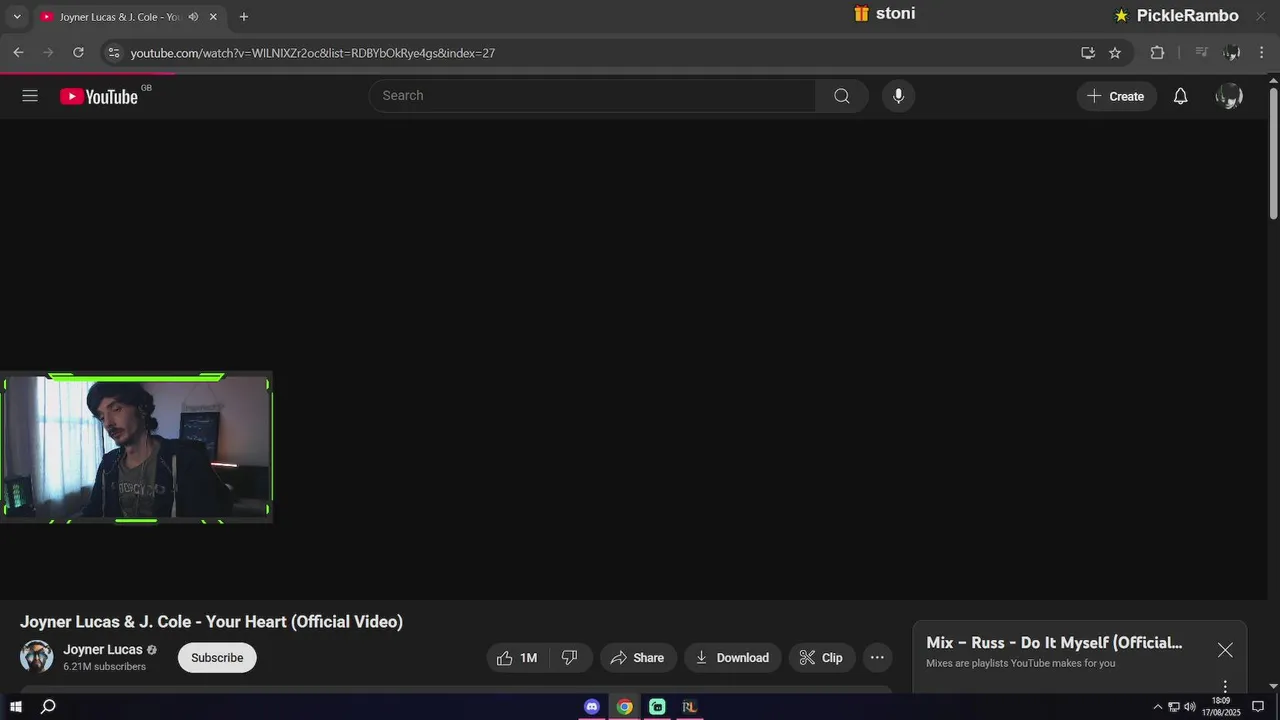Dislike the video with thumbs-down

(570, 658)
